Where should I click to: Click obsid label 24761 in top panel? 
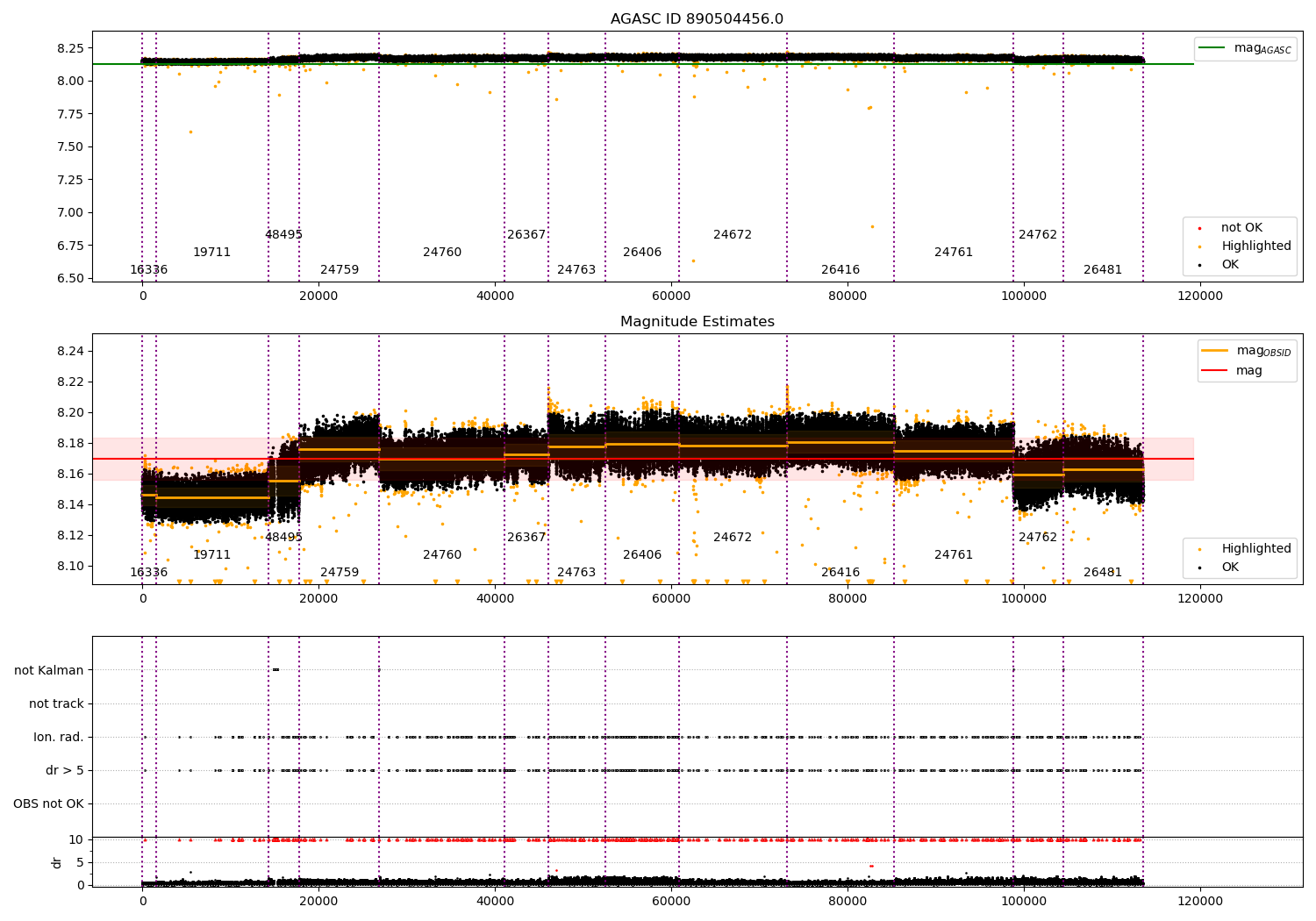tap(954, 253)
